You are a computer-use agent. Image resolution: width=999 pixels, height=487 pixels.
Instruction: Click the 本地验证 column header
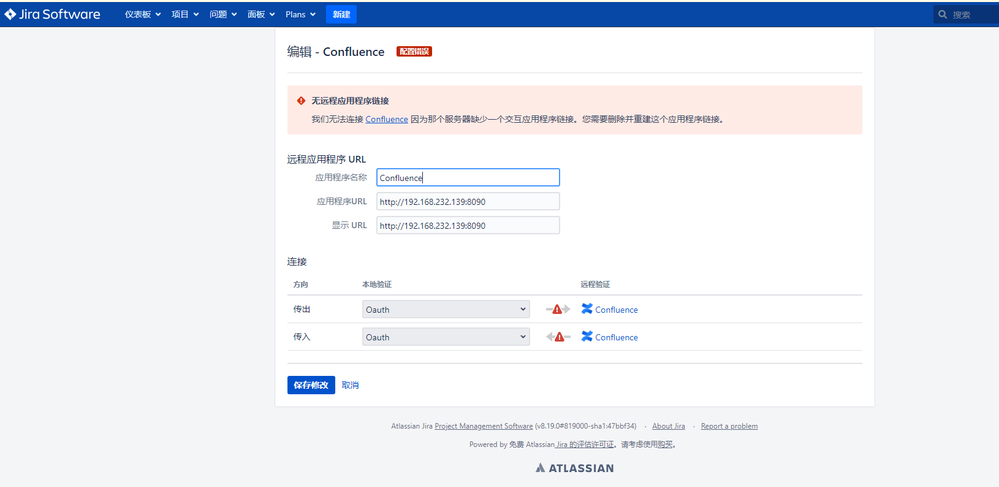click(376, 284)
